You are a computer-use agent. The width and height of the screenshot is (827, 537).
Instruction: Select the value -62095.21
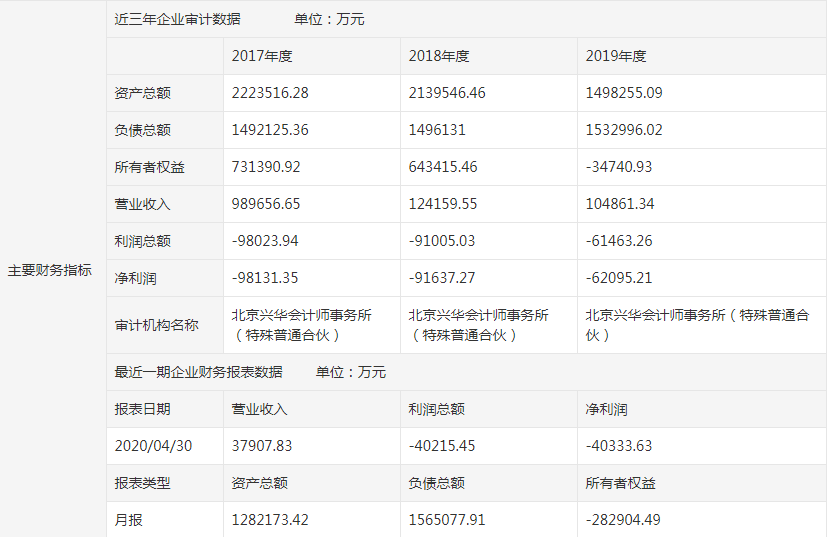pyautogui.click(x=619, y=277)
